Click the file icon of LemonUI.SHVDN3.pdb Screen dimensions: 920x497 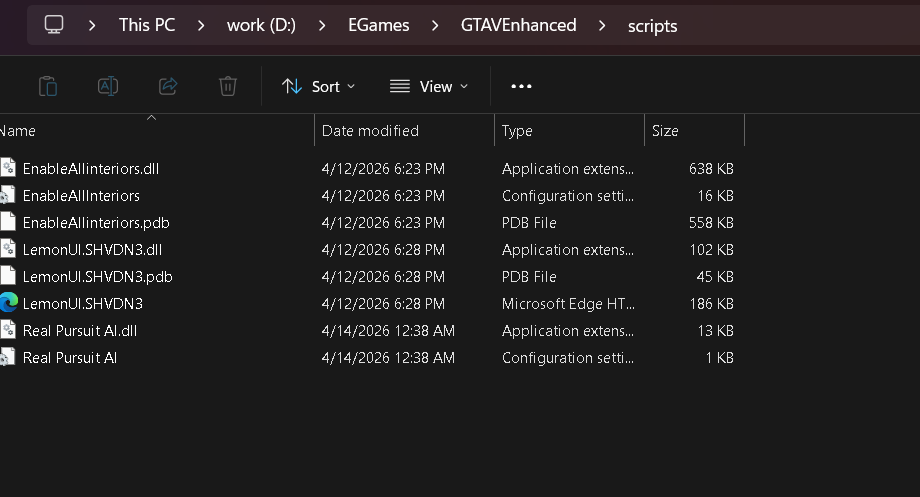[8, 276]
